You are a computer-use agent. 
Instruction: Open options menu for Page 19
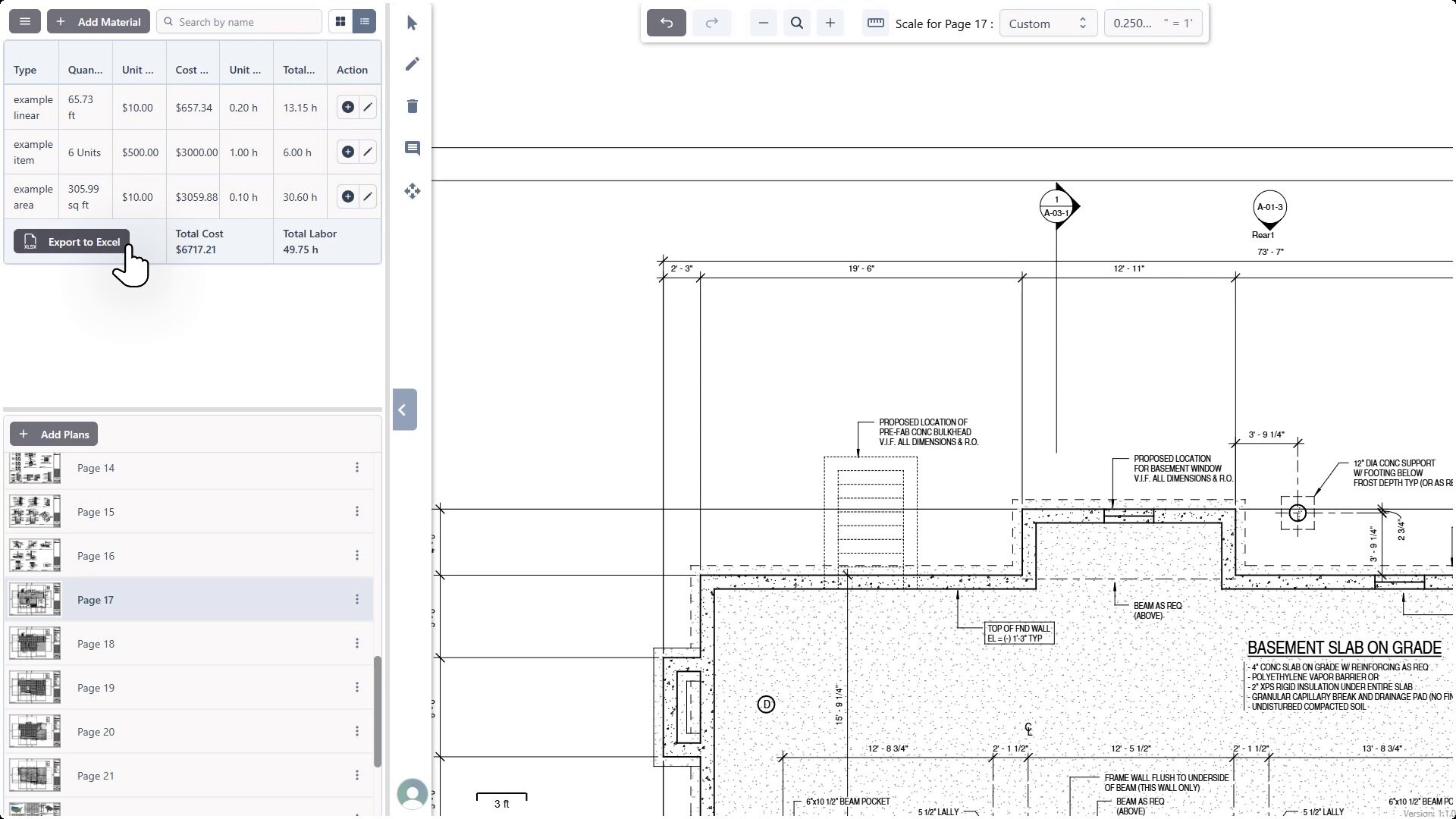point(357,687)
